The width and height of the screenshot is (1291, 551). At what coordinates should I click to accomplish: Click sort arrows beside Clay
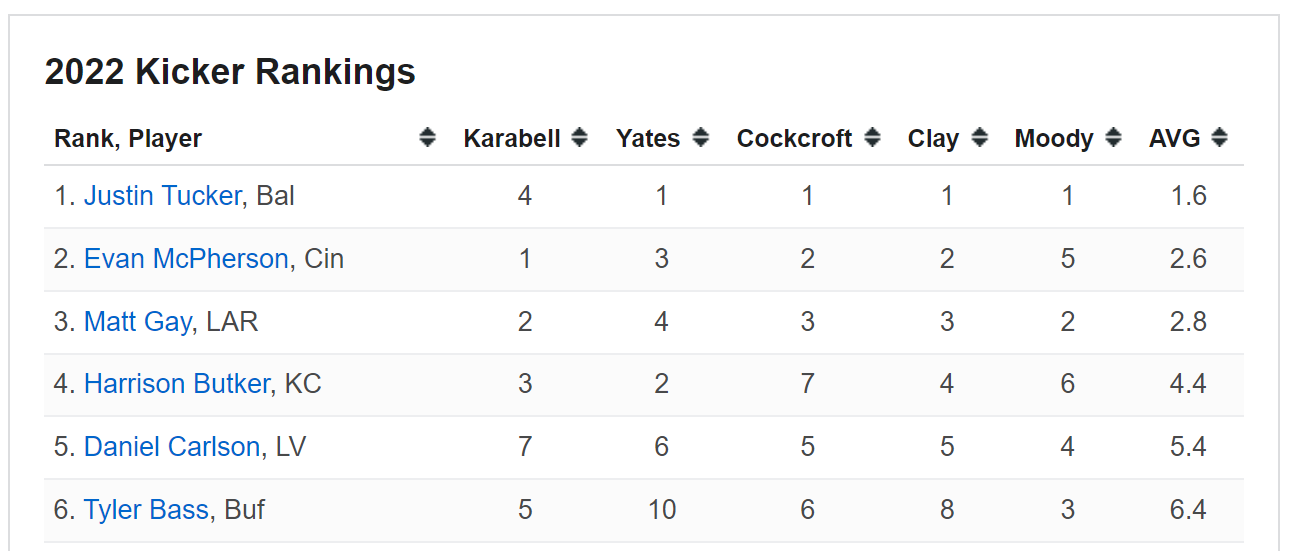point(980,138)
